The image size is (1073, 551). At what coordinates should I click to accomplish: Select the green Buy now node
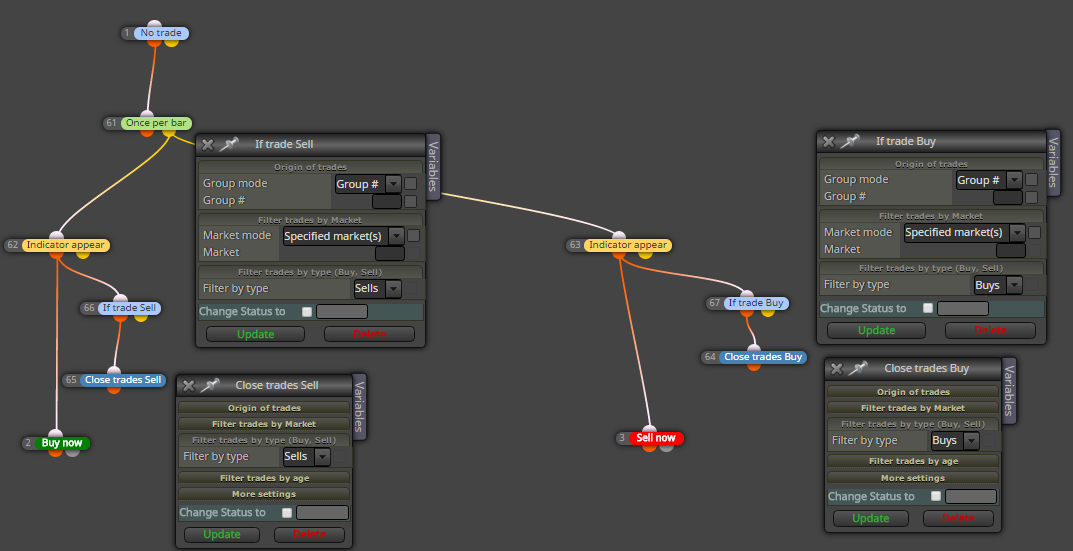[x=62, y=443]
